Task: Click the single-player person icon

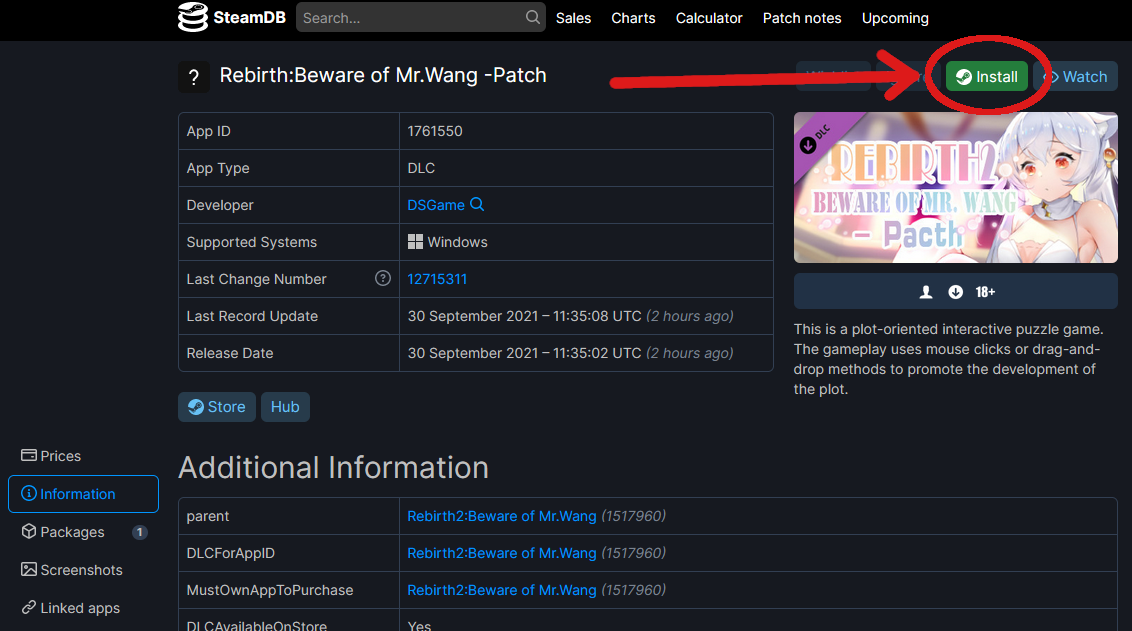Action: [x=926, y=292]
